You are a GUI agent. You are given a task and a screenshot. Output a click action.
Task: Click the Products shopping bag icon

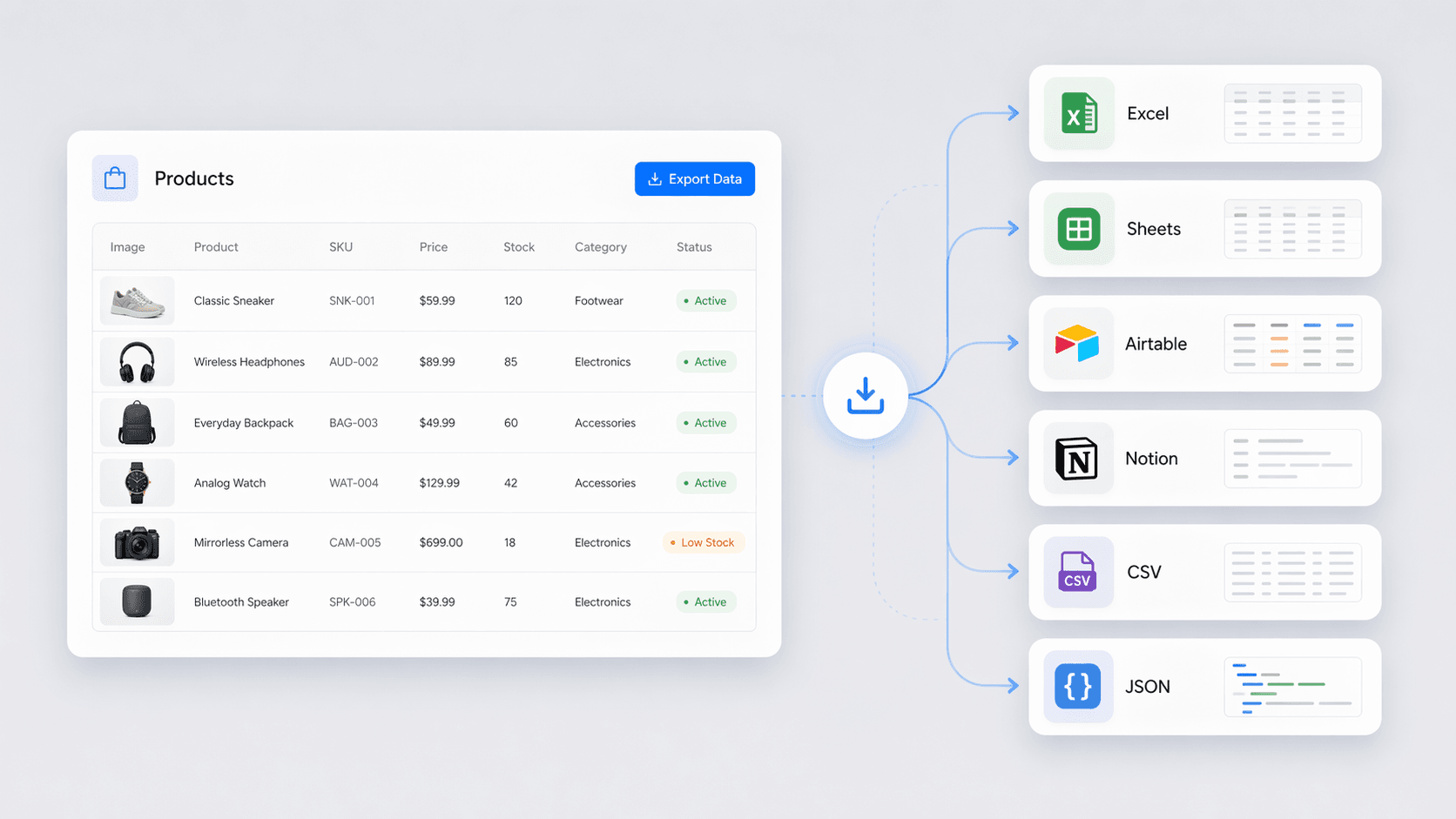point(115,178)
